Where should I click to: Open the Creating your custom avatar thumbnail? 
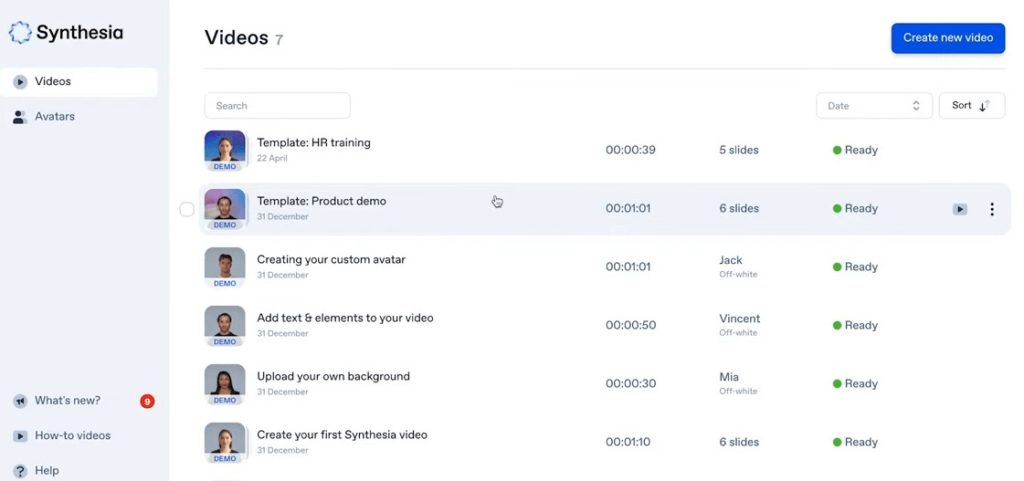(225, 267)
